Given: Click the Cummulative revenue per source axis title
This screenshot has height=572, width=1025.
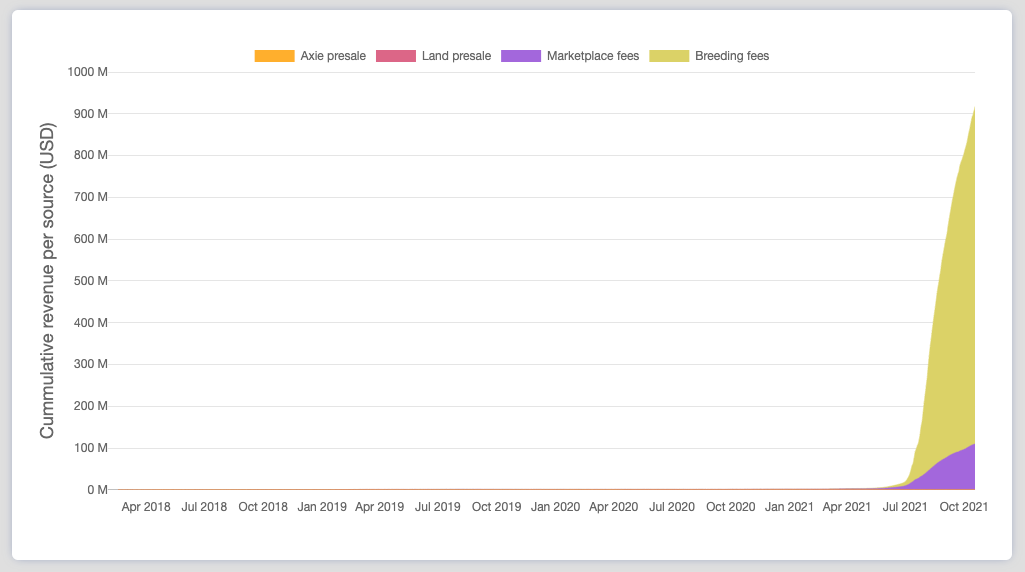Looking at the screenshot, I should (x=47, y=280).
